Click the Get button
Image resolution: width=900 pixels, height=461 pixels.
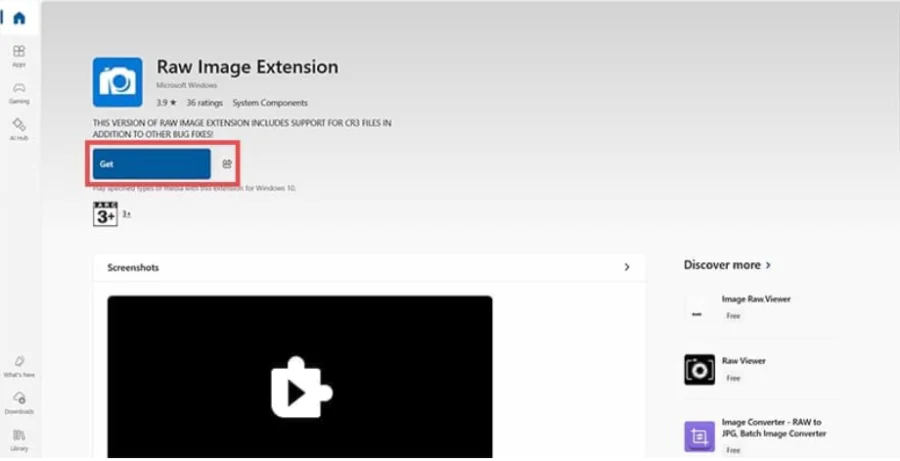coord(152,164)
